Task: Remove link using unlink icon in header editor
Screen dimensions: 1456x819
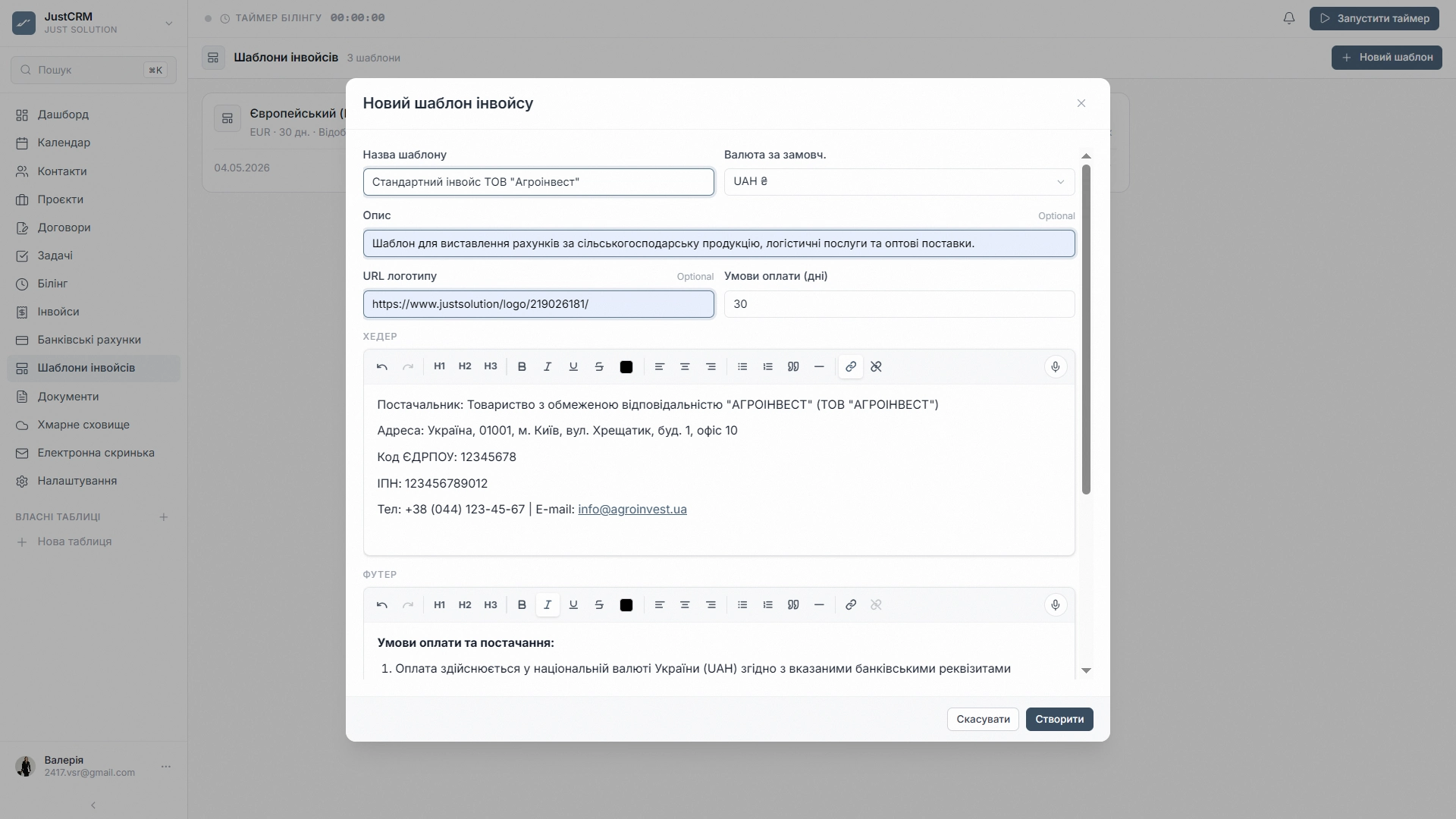Action: pos(876,367)
